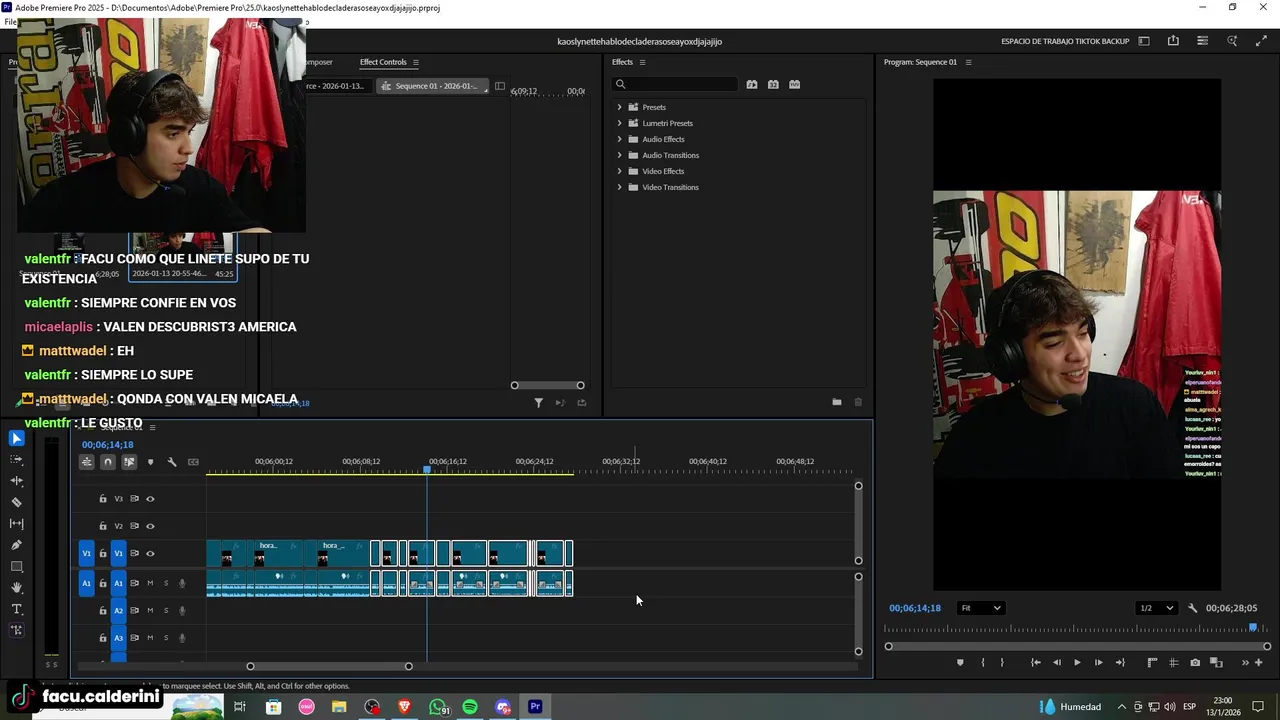Image resolution: width=1280 pixels, height=720 pixels.
Task: Click the Add Marker icon in timeline
Action: click(151, 462)
